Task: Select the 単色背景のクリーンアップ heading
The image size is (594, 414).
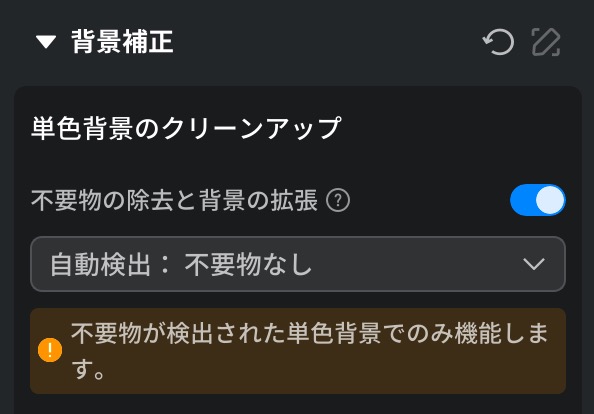Action: tap(186, 128)
